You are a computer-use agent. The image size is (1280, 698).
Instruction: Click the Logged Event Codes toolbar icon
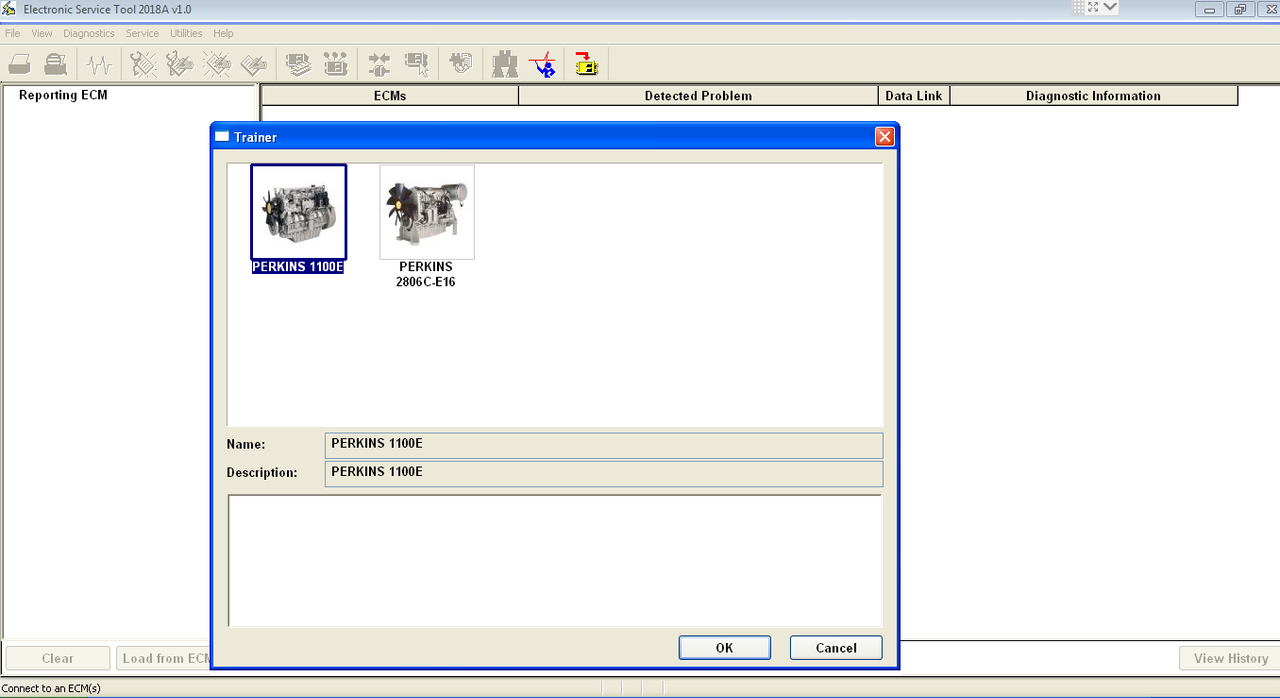click(x=254, y=65)
